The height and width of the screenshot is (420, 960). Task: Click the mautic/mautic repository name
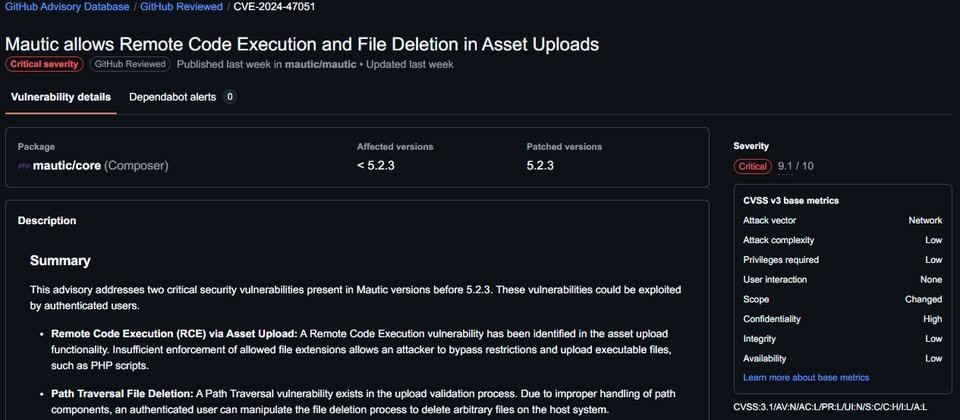coord(320,64)
